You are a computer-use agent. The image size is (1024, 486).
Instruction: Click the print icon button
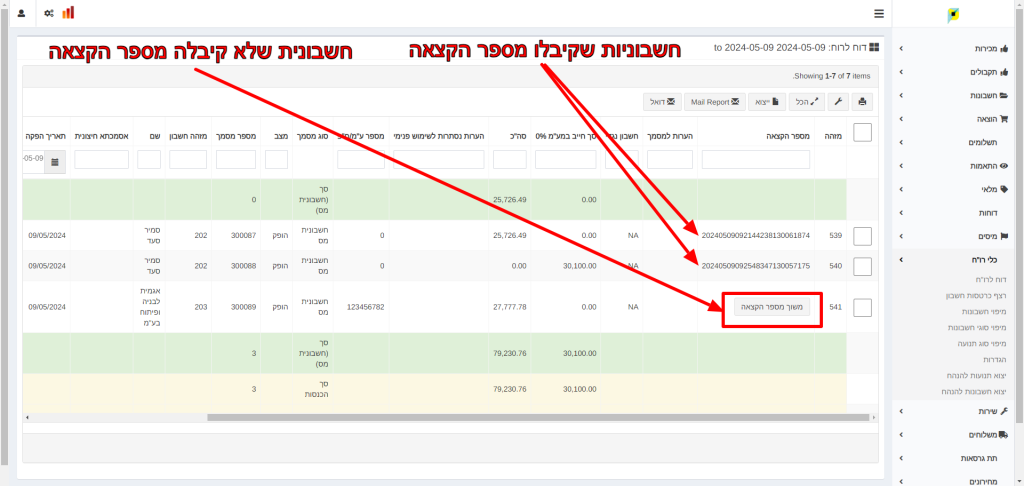[862, 102]
